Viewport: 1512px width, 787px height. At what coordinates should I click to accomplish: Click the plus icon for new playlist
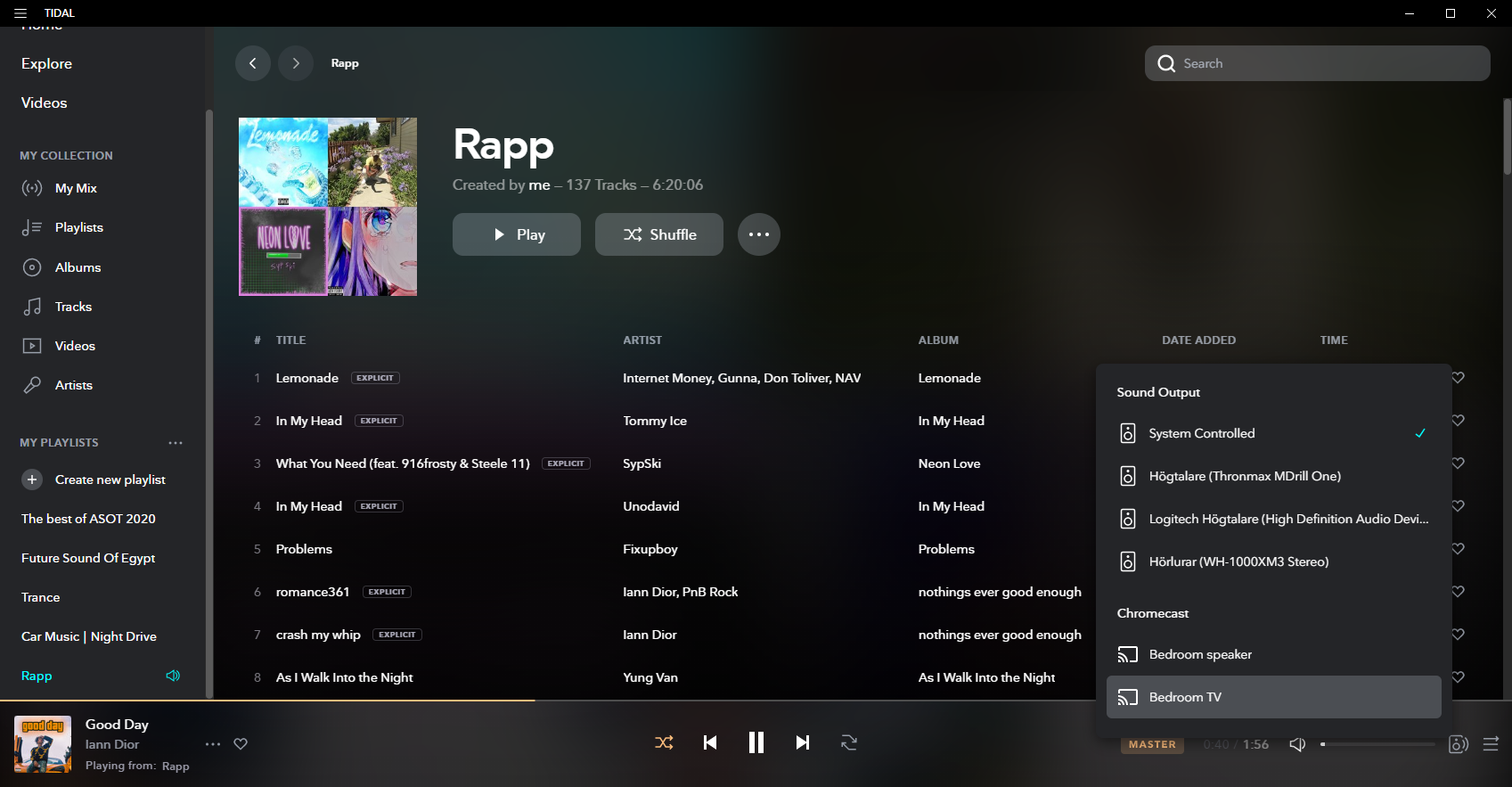[32, 480]
